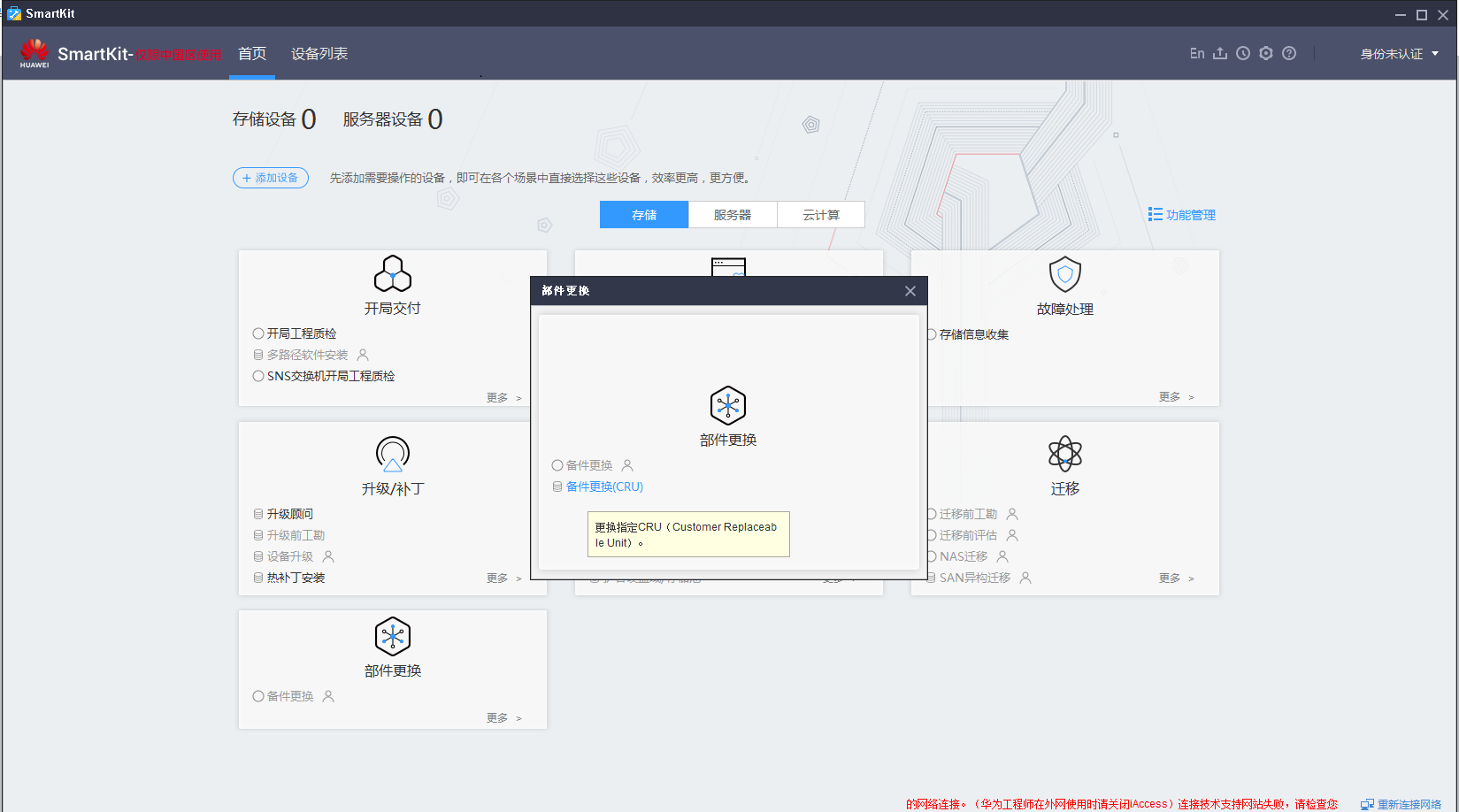The width and height of the screenshot is (1459, 812).
Task: Open the settings gear icon
Action: pyautogui.click(x=1265, y=53)
